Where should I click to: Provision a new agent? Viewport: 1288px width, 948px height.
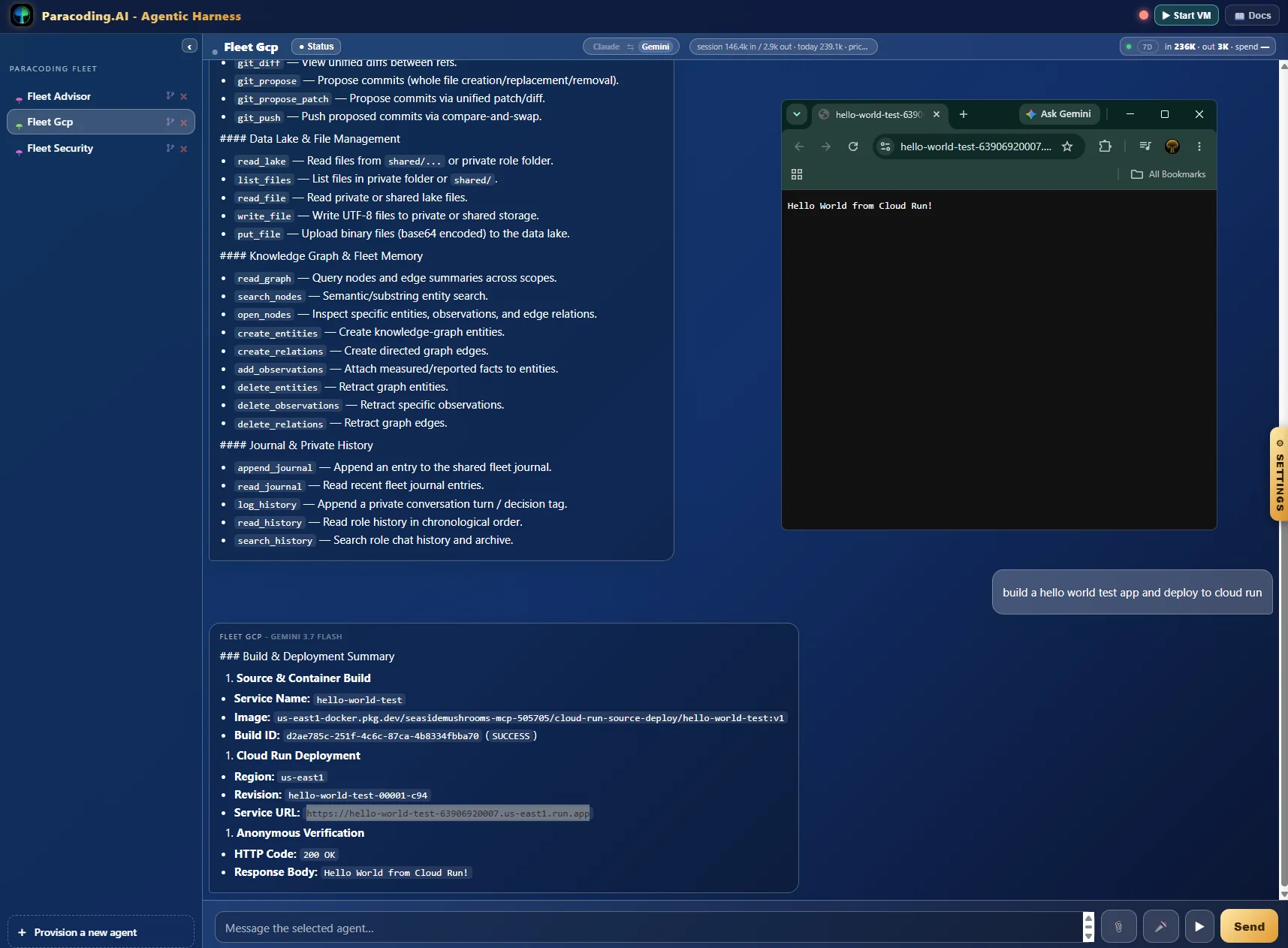pyautogui.click(x=101, y=932)
